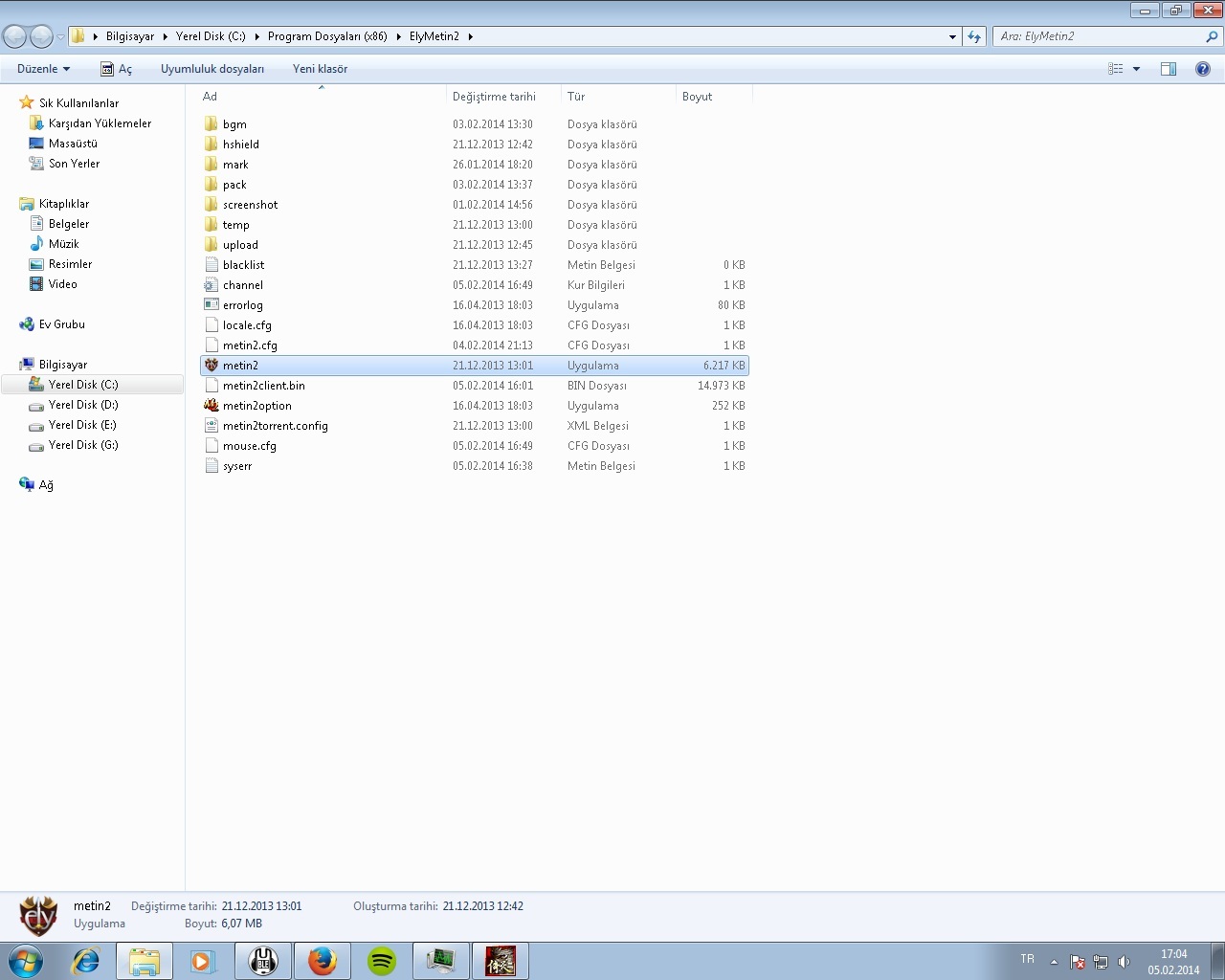Open Video library in the sidebar
The height and width of the screenshot is (980, 1225).
[x=63, y=284]
